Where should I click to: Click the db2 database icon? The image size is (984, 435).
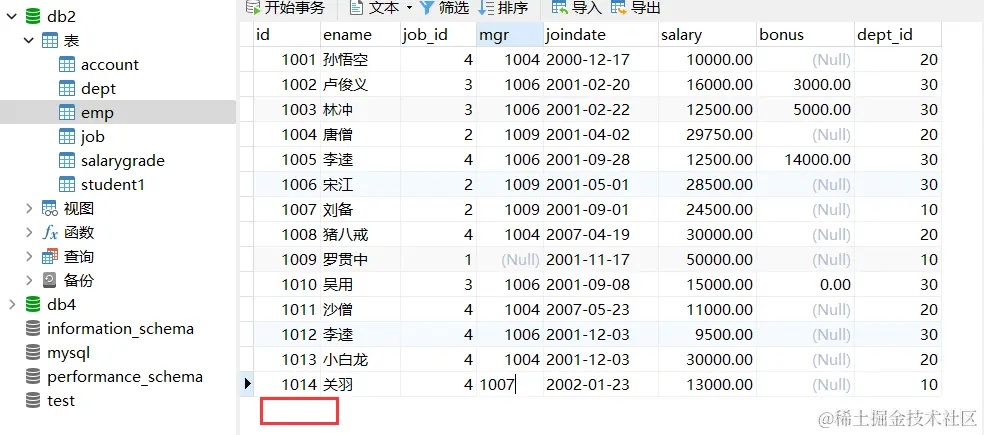[33, 17]
